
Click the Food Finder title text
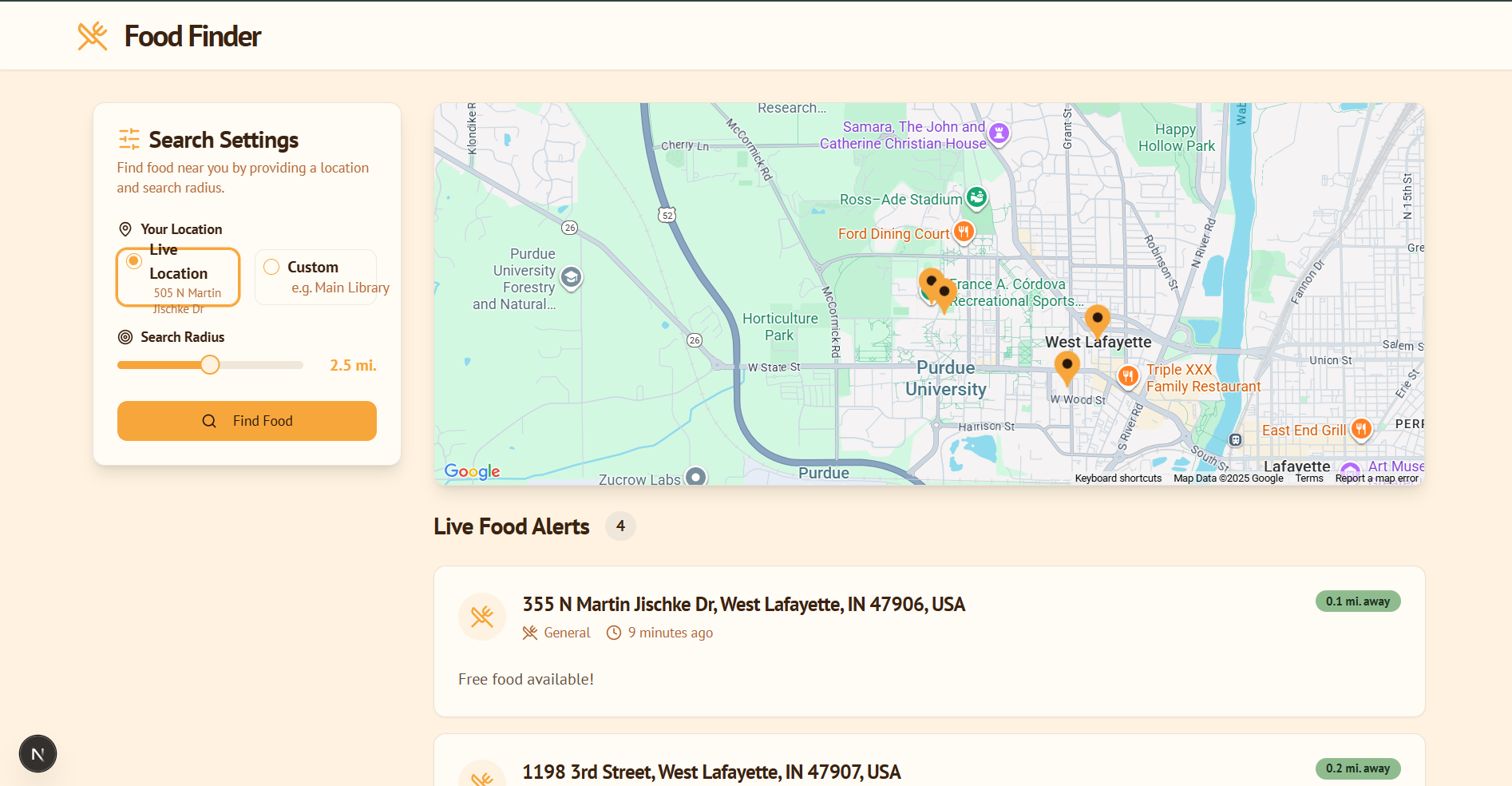[192, 36]
